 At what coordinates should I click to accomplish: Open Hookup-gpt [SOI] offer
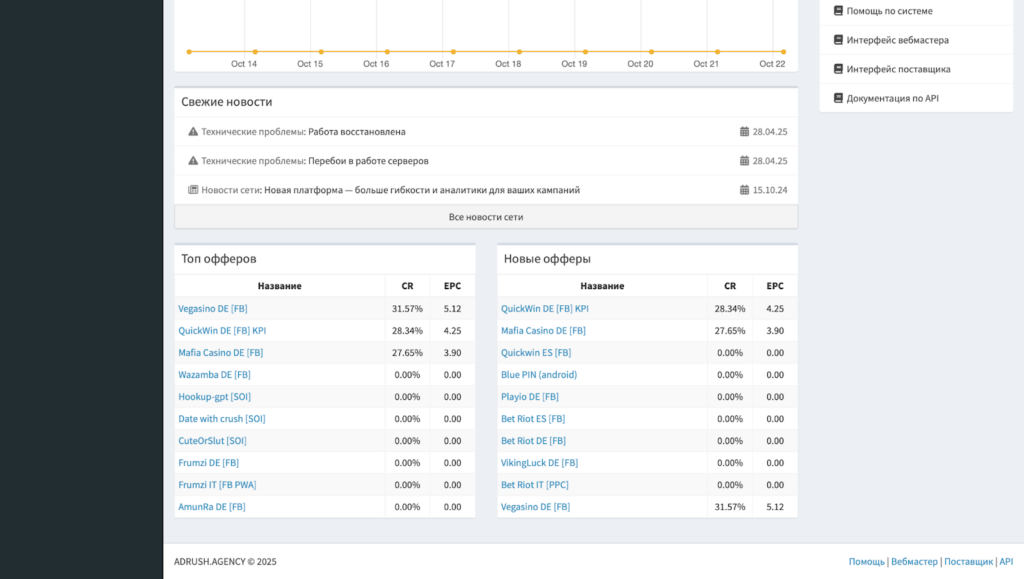[214, 396]
